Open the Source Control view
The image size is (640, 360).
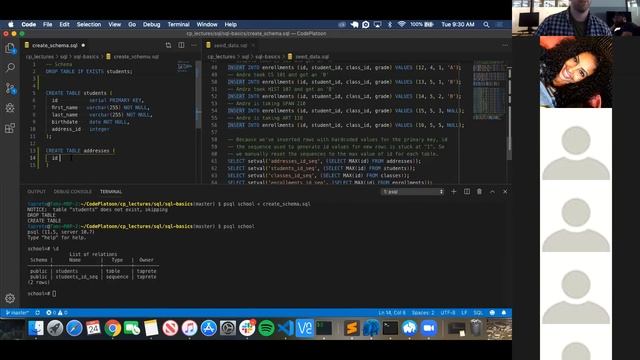click(x=10, y=88)
